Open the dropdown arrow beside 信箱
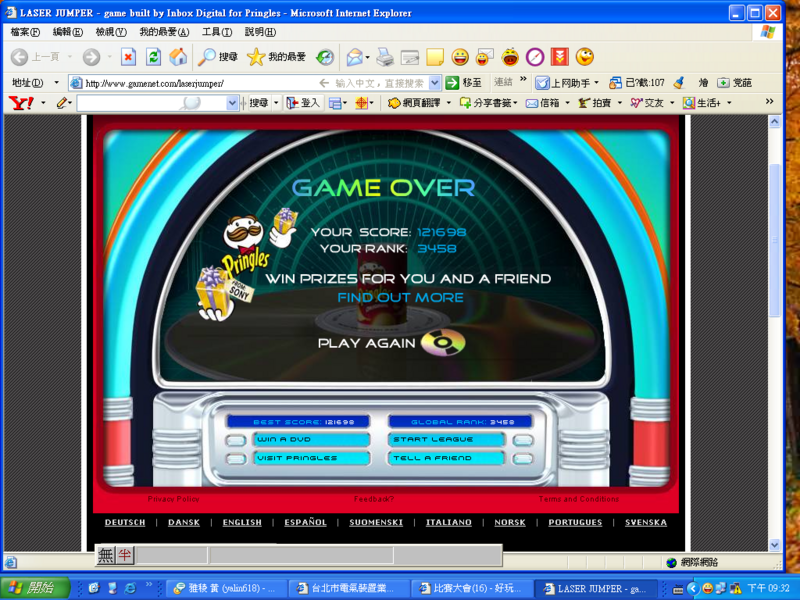Screen dimensions: 800x600 pos(567,103)
